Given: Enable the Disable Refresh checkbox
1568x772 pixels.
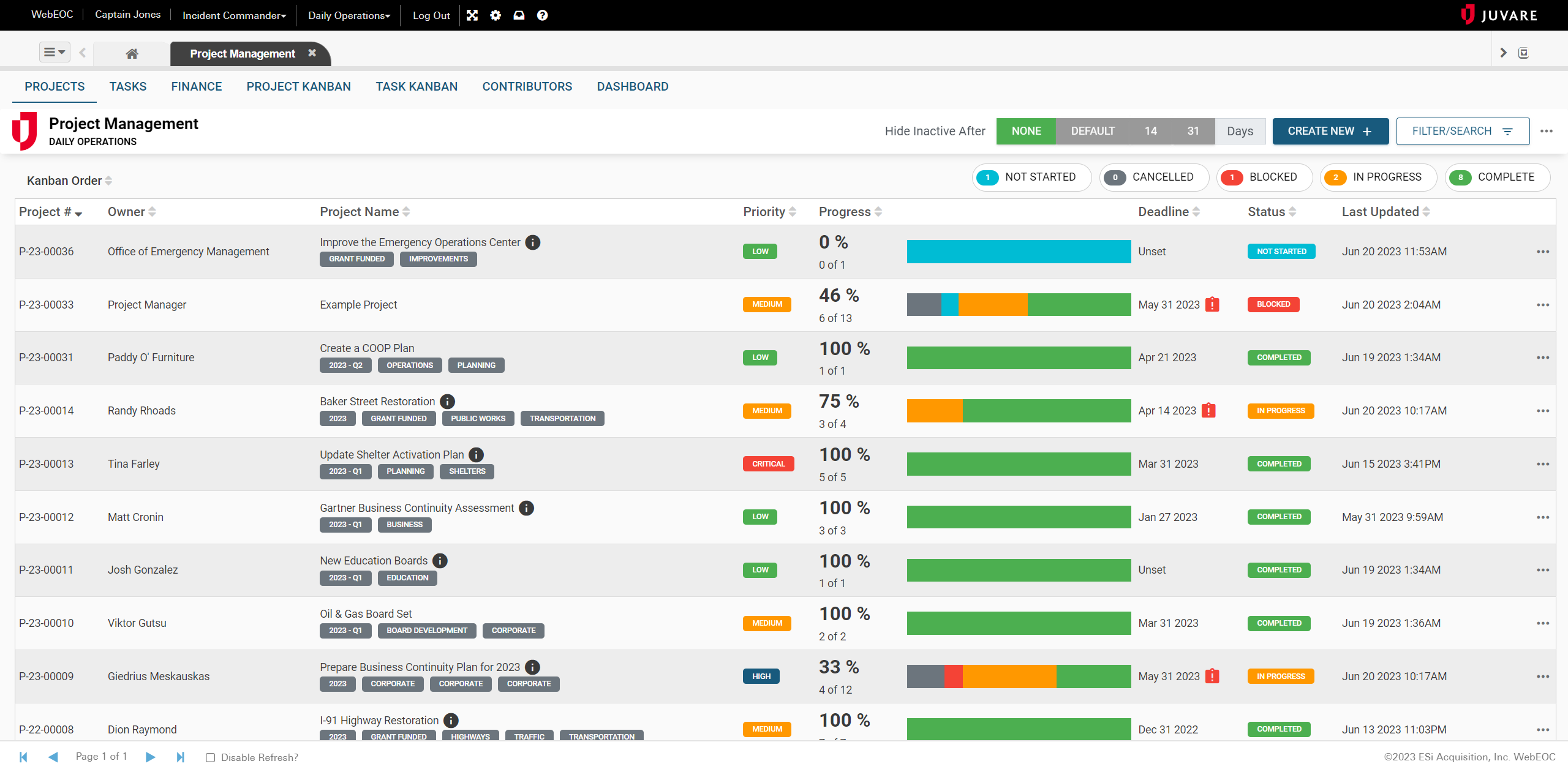Looking at the screenshot, I should click(x=210, y=757).
